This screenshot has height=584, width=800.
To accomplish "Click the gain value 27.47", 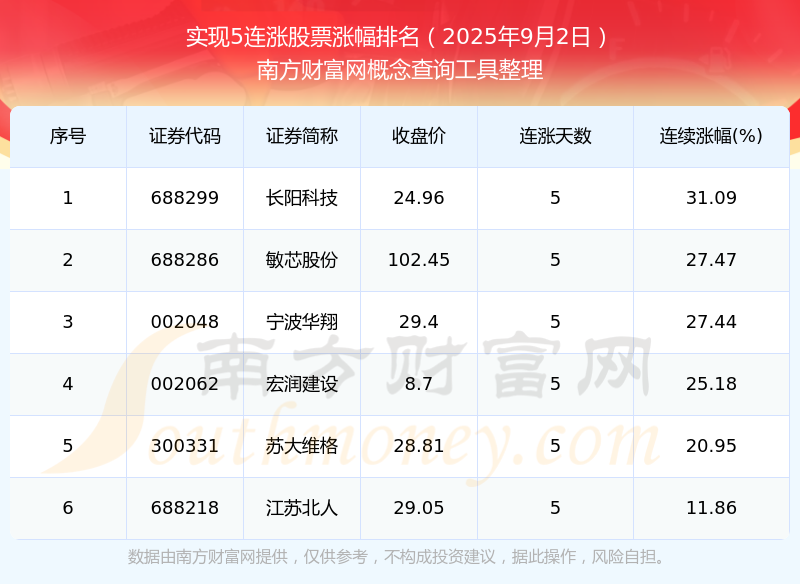I will pyautogui.click(x=711, y=260).
